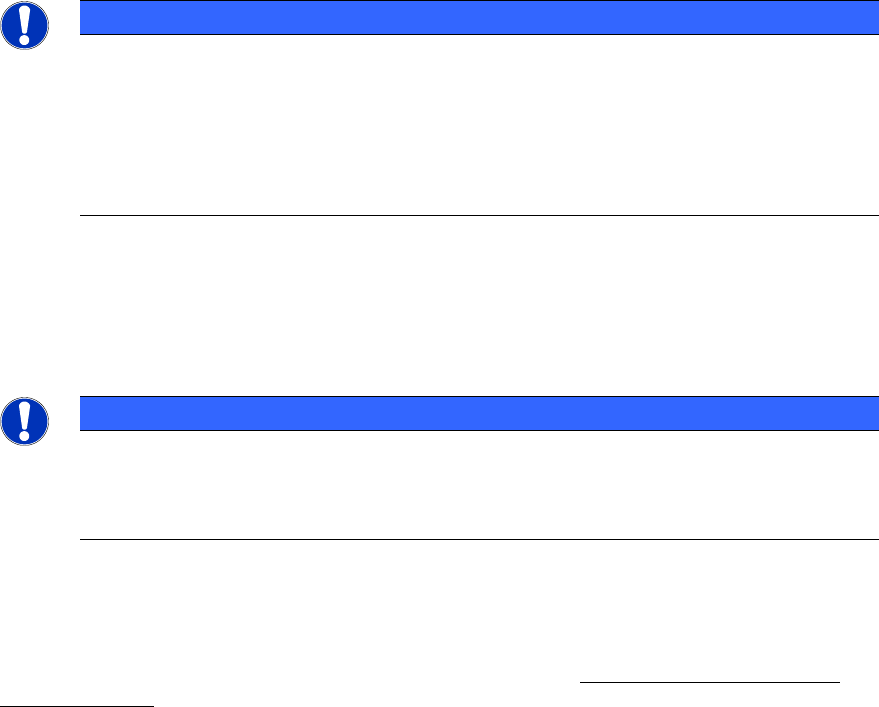Select the second notice's blue header bar
The image size is (879, 707).
[x=472, y=413]
